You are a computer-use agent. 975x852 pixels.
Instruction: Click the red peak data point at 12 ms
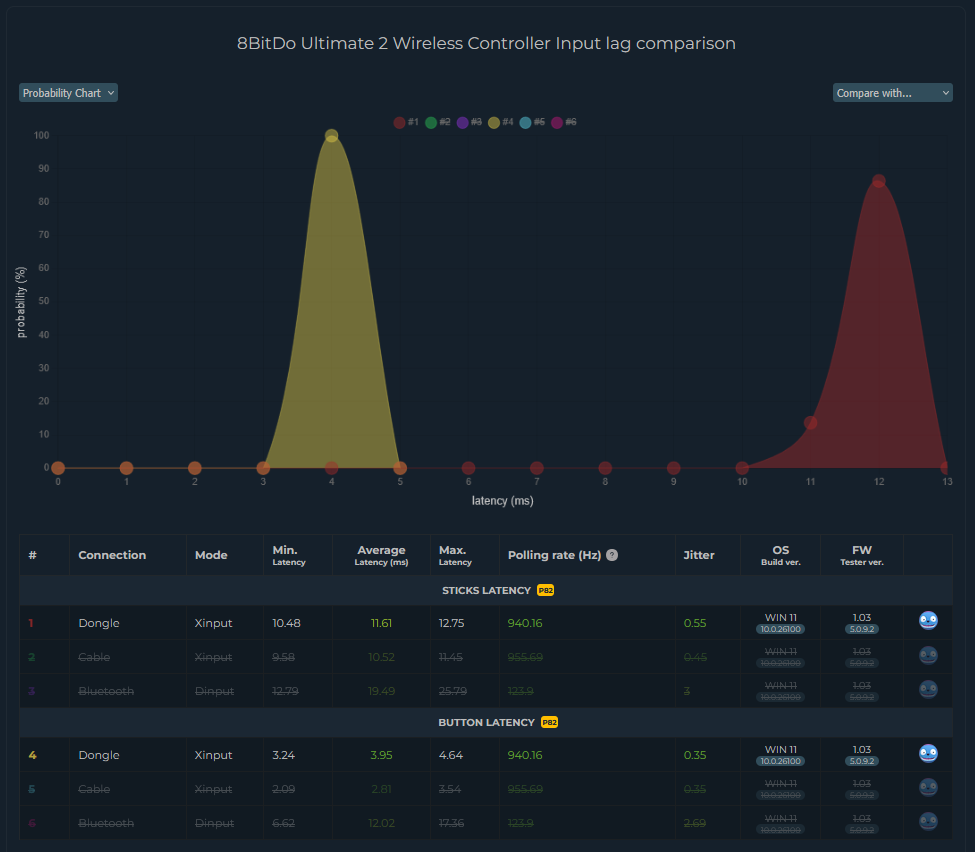click(879, 181)
